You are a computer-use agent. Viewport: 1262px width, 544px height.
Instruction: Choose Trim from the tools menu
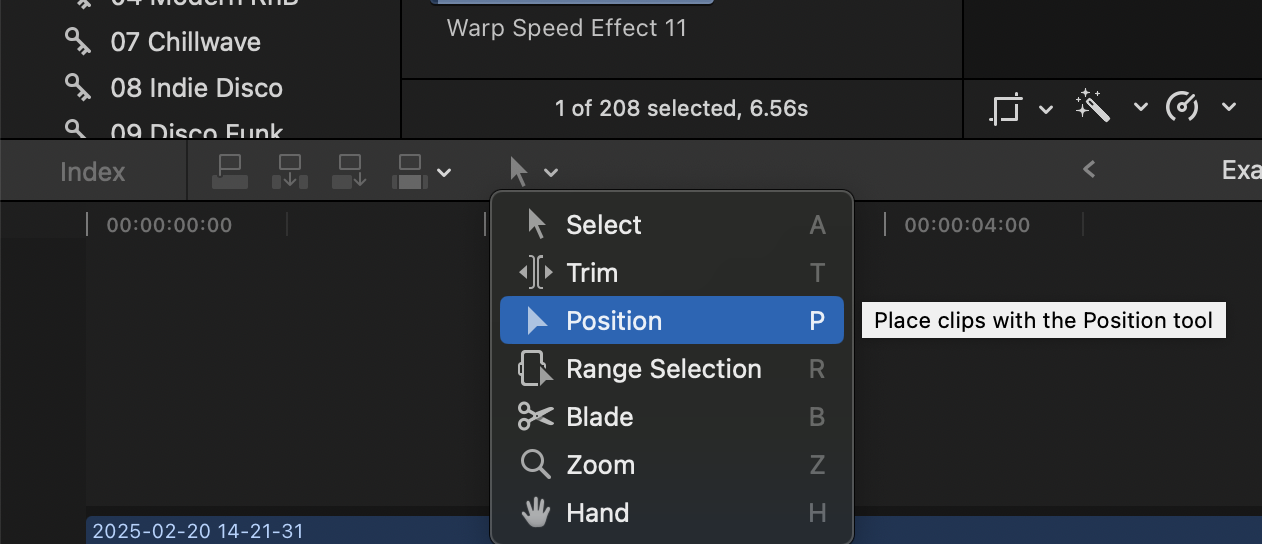(x=591, y=273)
